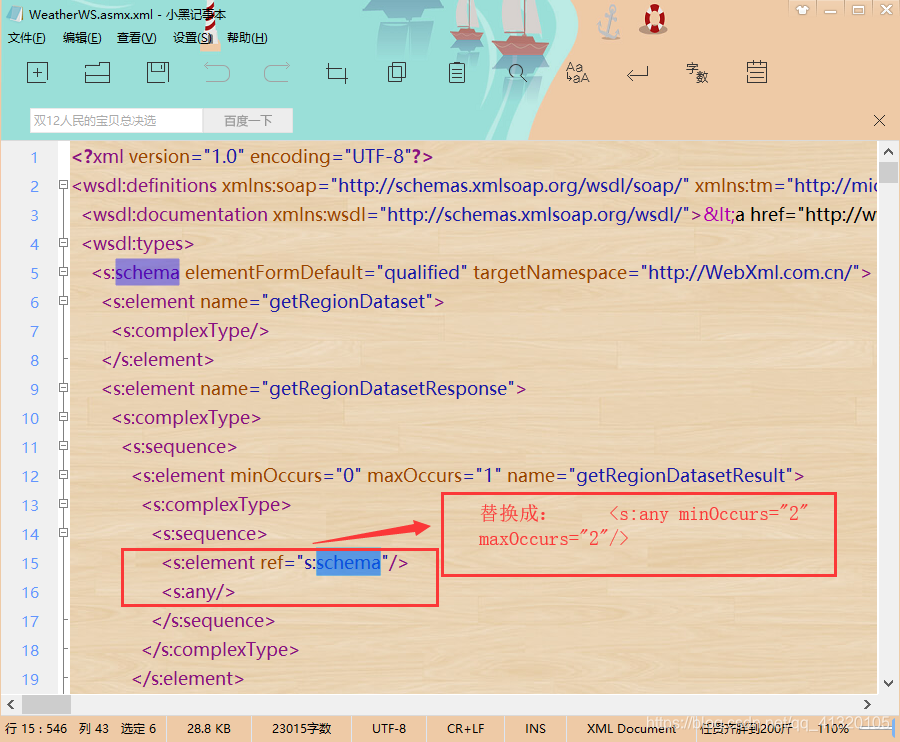This screenshot has height=742, width=900.
Task: Click the <s:any/> text on line 16
Action: click(x=199, y=592)
